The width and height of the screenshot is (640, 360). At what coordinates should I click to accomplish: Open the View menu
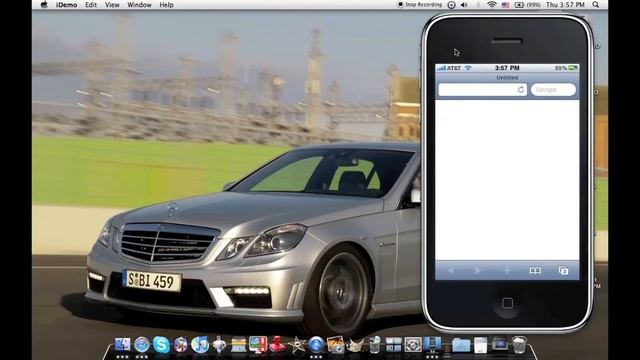[112, 5]
